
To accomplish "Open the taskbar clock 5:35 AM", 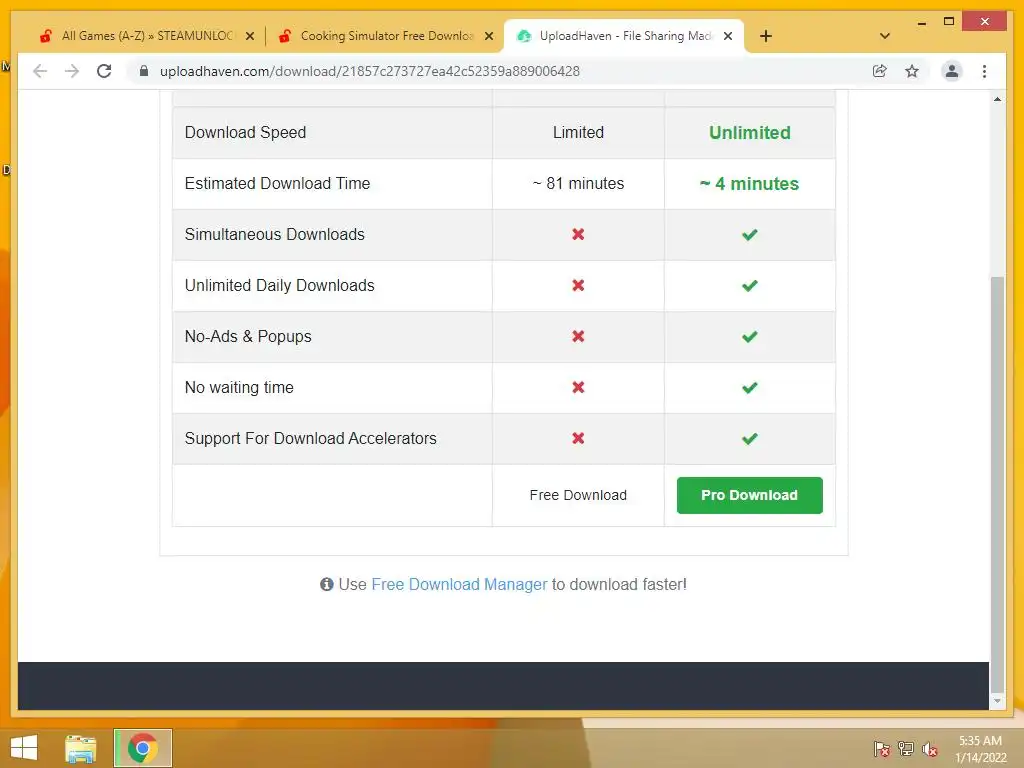I will click(980, 749).
